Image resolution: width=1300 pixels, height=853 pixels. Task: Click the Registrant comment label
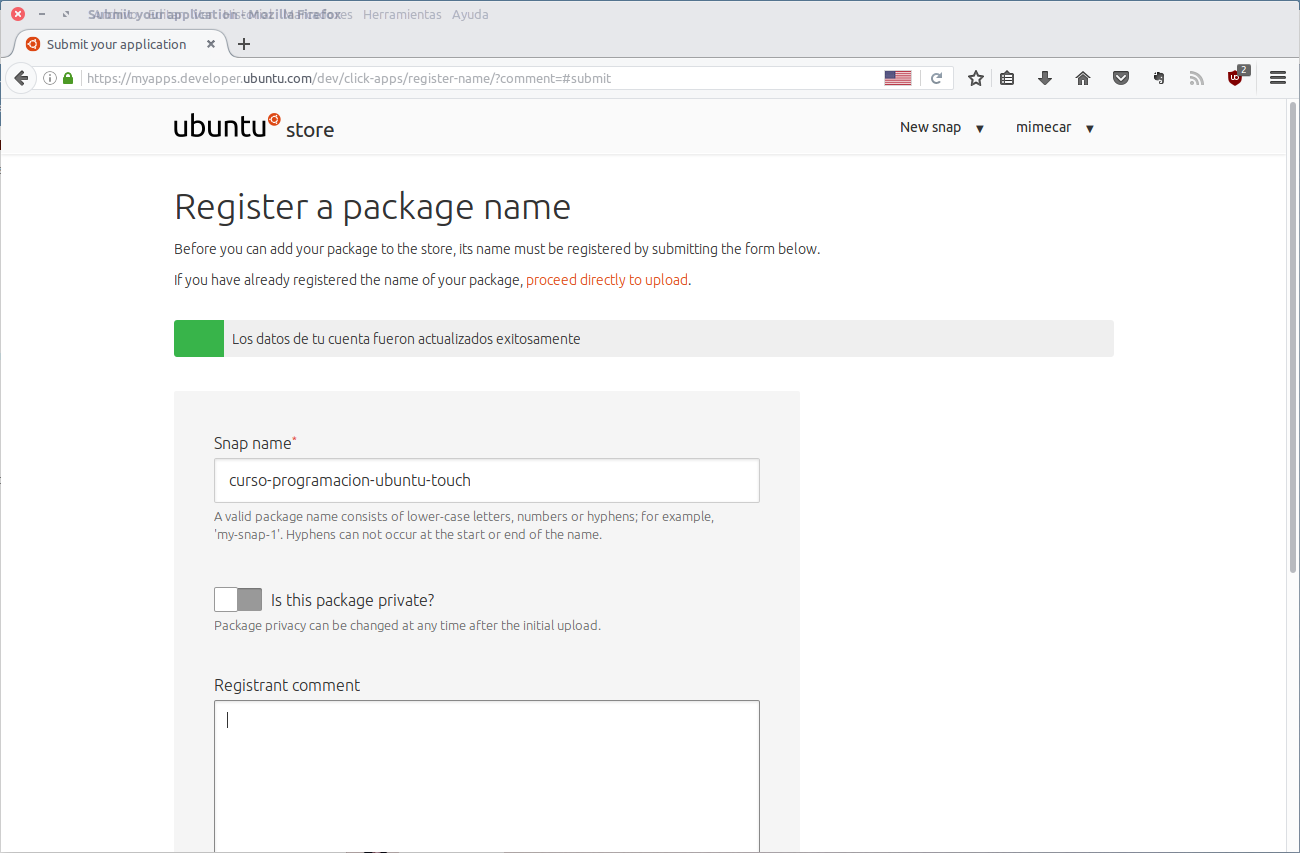pyautogui.click(x=287, y=685)
